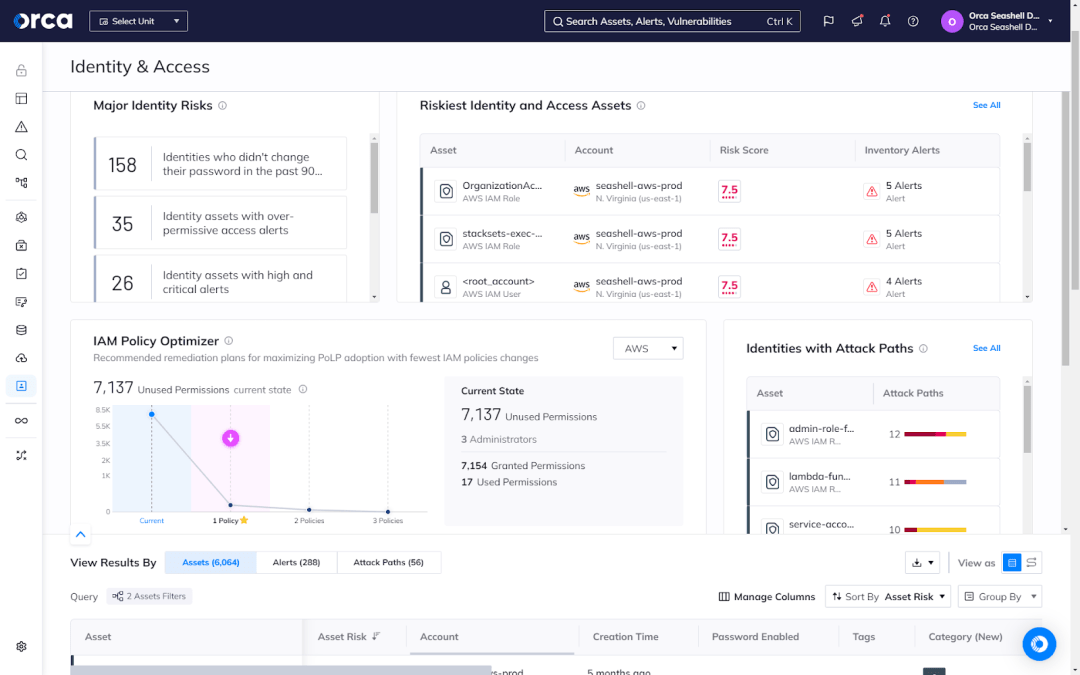Open the <root_account> asset row
Image resolution: width=1080 pixels, height=675 pixels.
[x=710, y=284]
